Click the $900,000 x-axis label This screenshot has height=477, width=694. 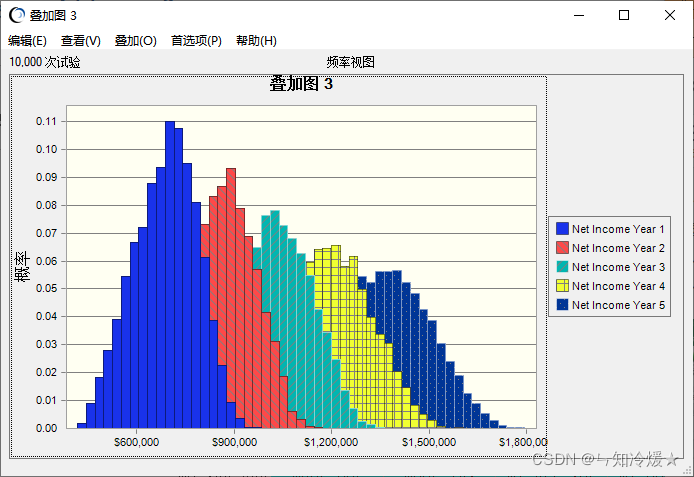pyautogui.click(x=234, y=442)
